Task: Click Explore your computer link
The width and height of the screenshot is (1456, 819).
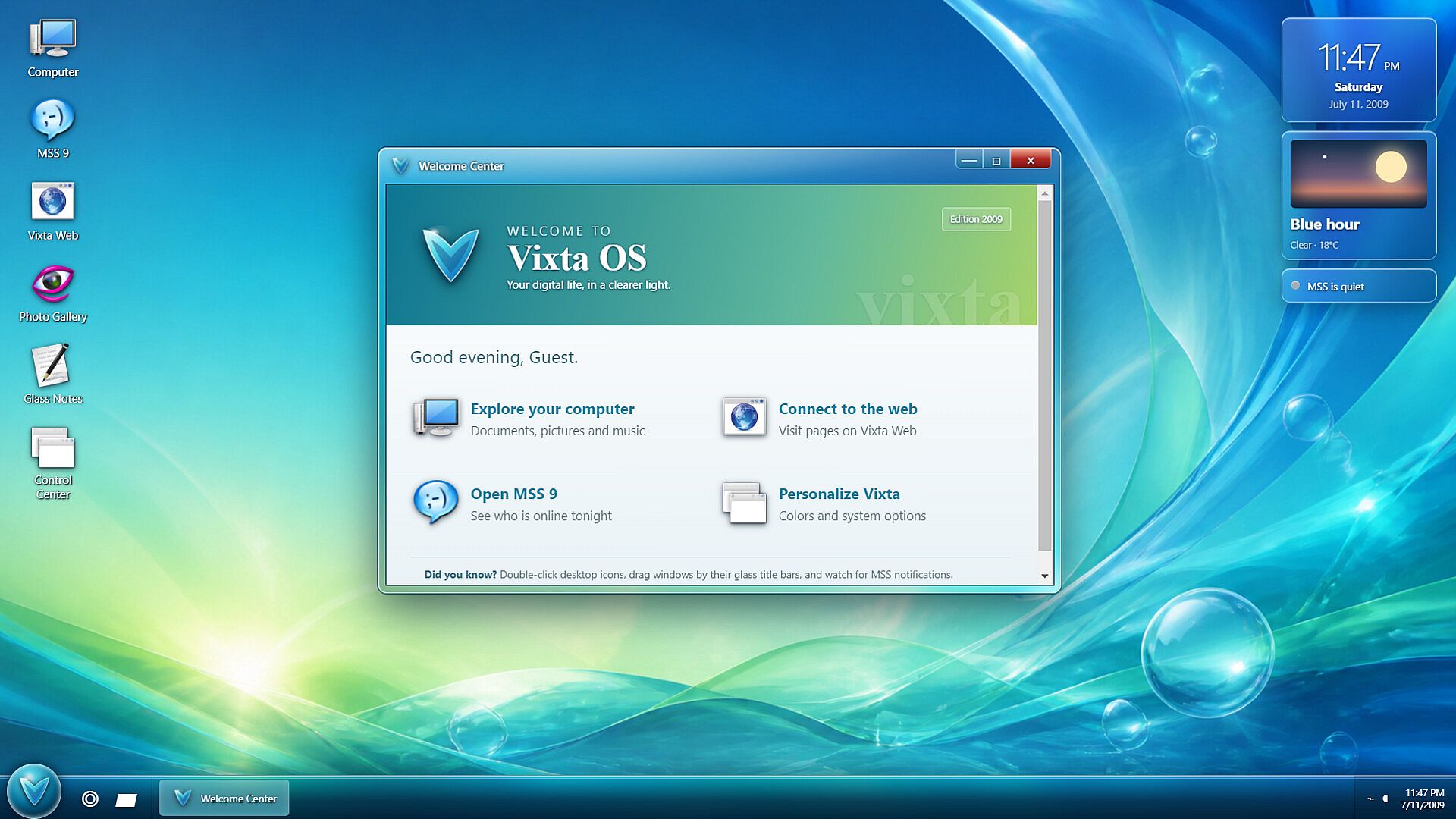Action: (552, 409)
